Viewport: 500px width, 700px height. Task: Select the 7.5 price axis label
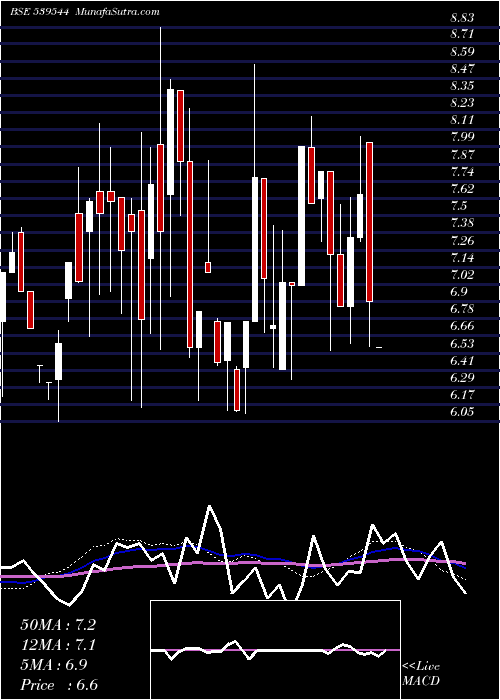[459, 206]
